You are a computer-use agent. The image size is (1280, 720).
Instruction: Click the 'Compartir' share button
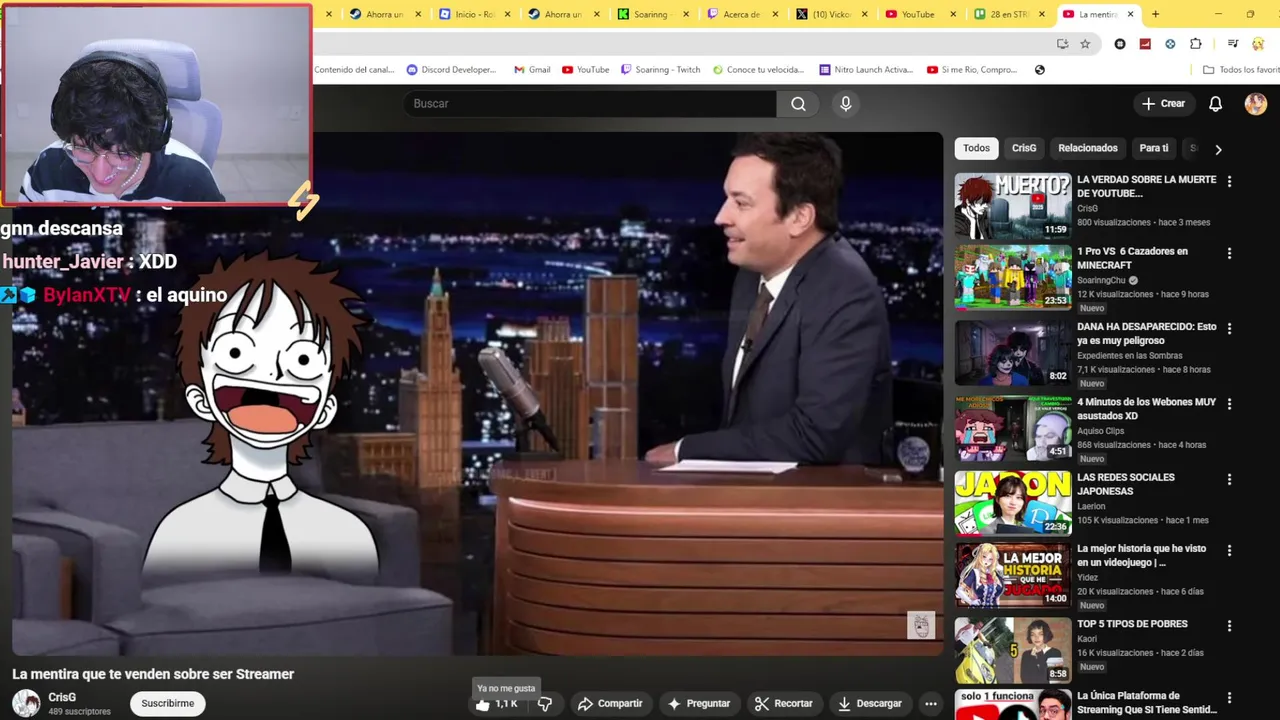click(x=610, y=704)
